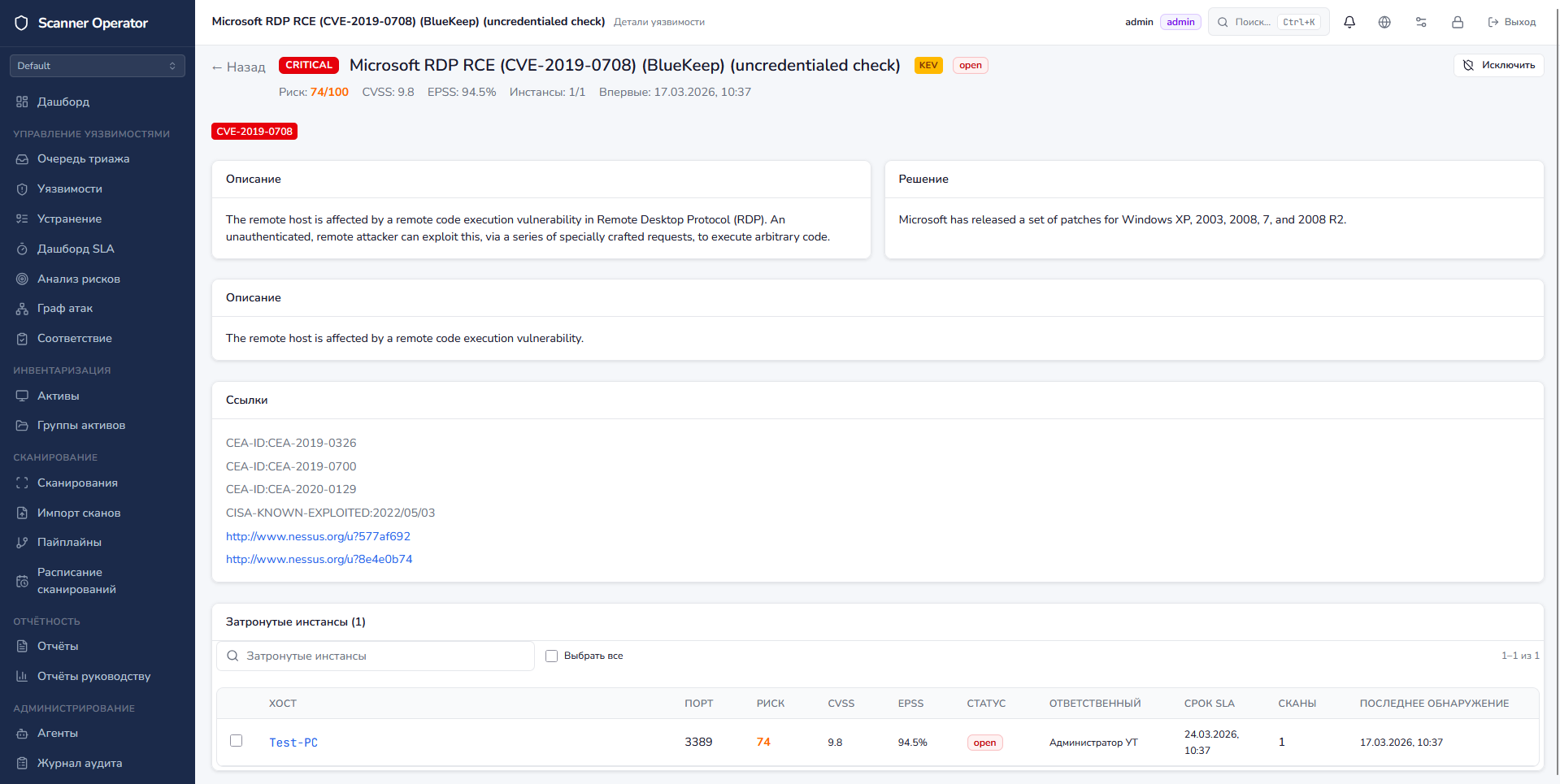Open the nessus.org link ending 577af692
This screenshot has height=784, width=1560.
(x=318, y=536)
